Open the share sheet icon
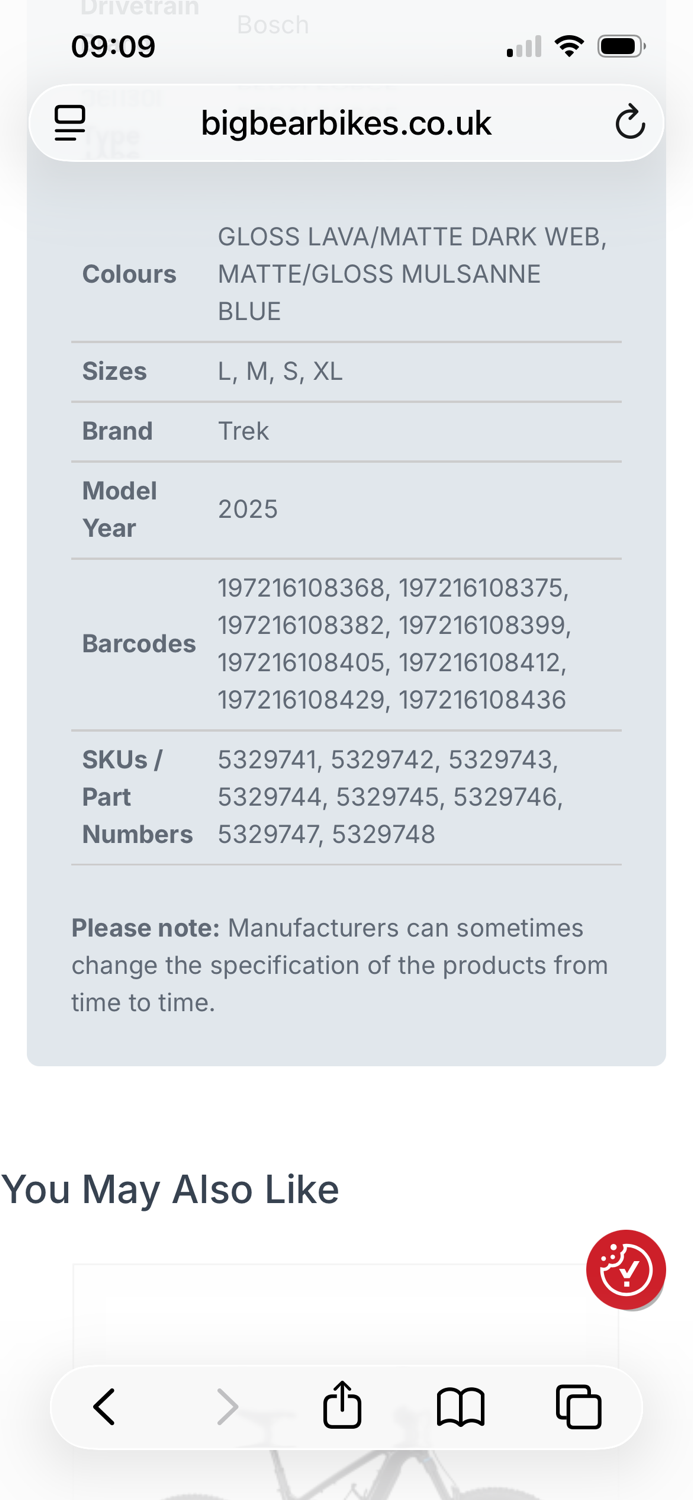693x1500 pixels. (342, 1404)
